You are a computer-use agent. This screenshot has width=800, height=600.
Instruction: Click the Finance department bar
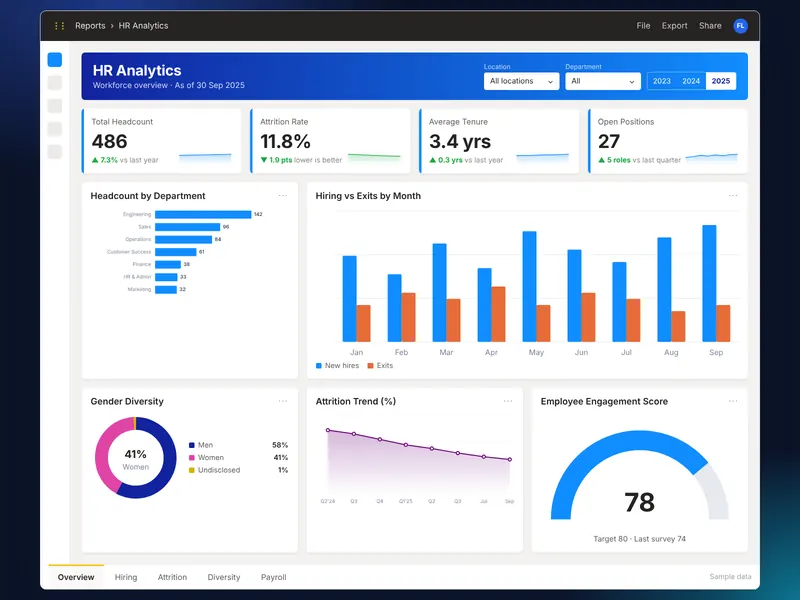pyautogui.click(x=168, y=264)
